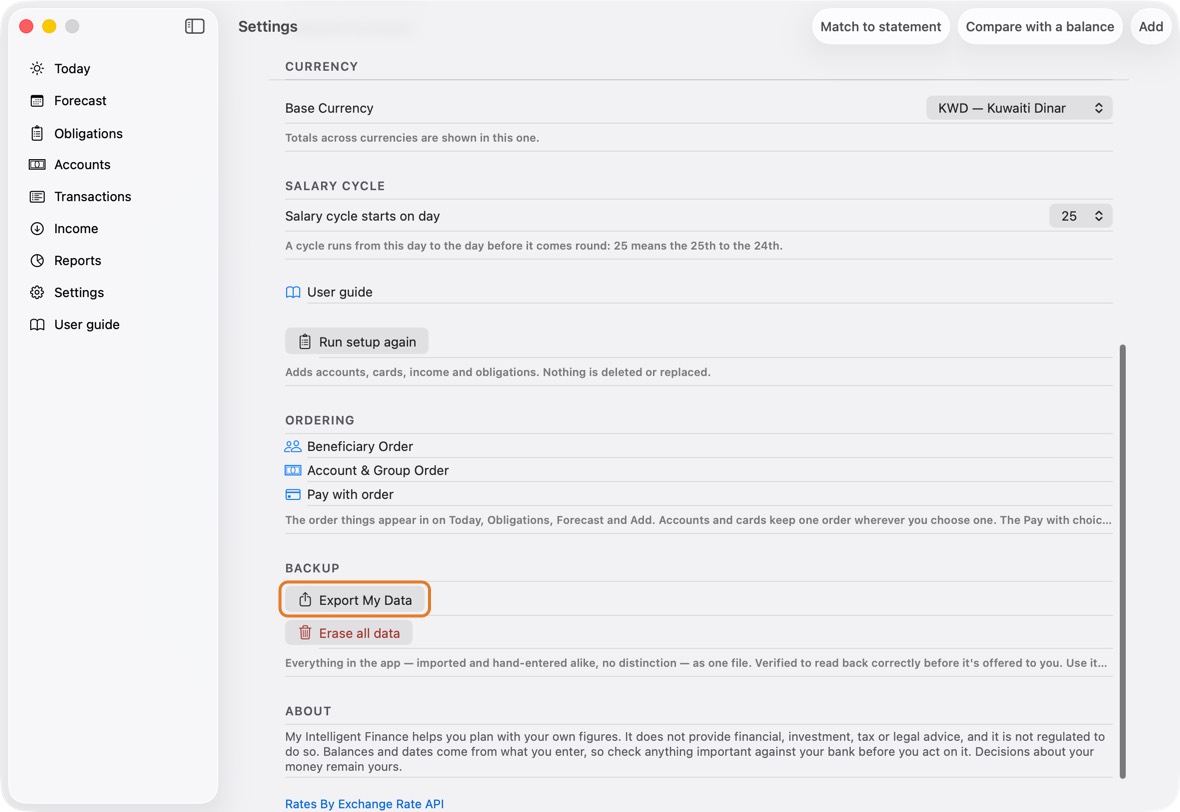Click the share icon on Export My Data
The width and height of the screenshot is (1180, 812).
(x=305, y=600)
